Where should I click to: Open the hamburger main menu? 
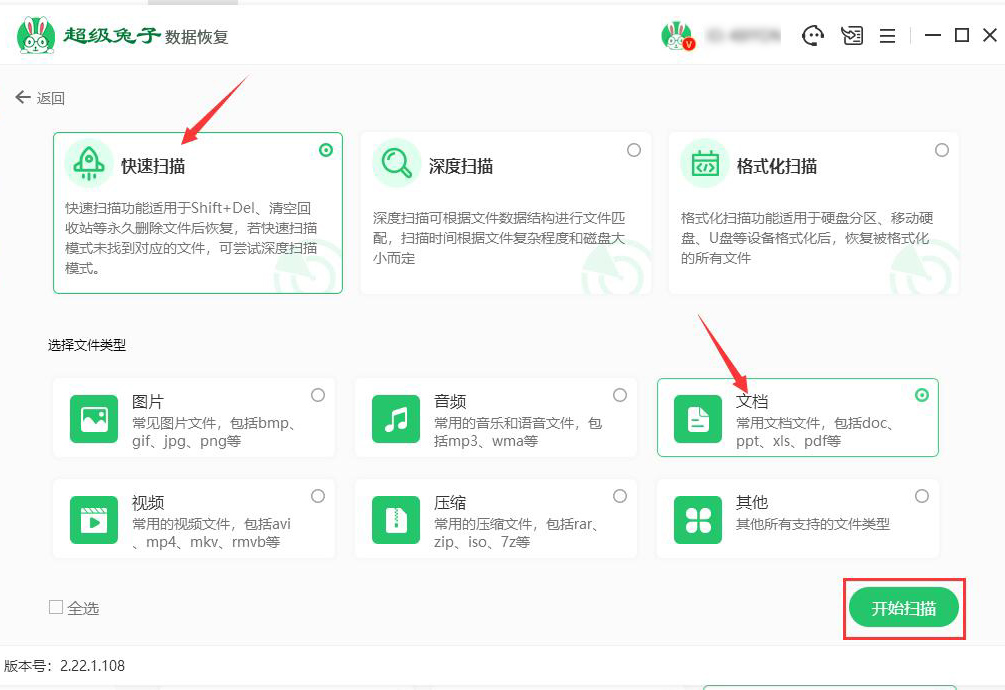(x=886, y=34)
